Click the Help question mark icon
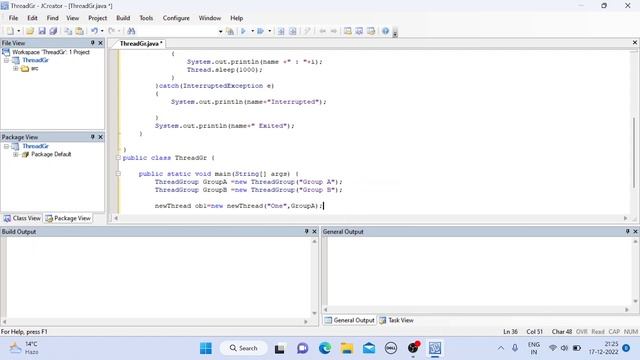The height and width of the screenshot is (360, 640). click(385, 31)
